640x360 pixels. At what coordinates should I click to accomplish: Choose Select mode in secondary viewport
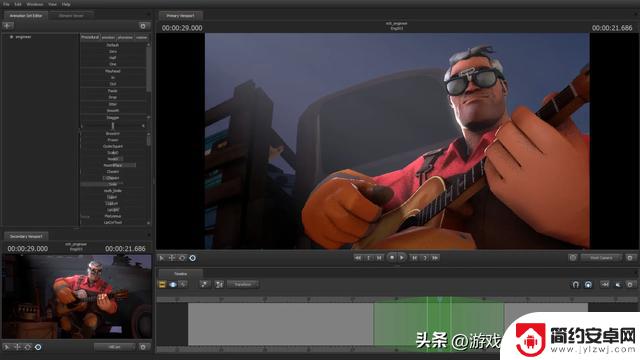[x=7, y=347]
